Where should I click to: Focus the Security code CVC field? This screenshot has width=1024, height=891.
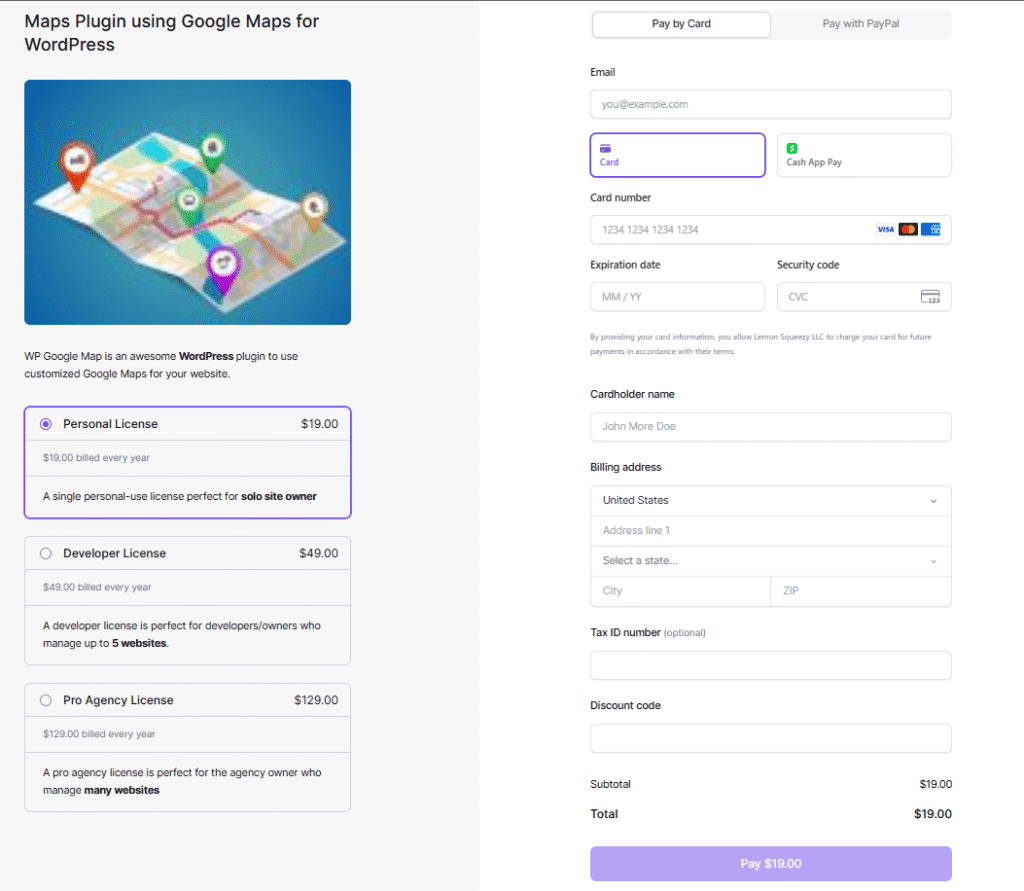(x=864, y=297)
